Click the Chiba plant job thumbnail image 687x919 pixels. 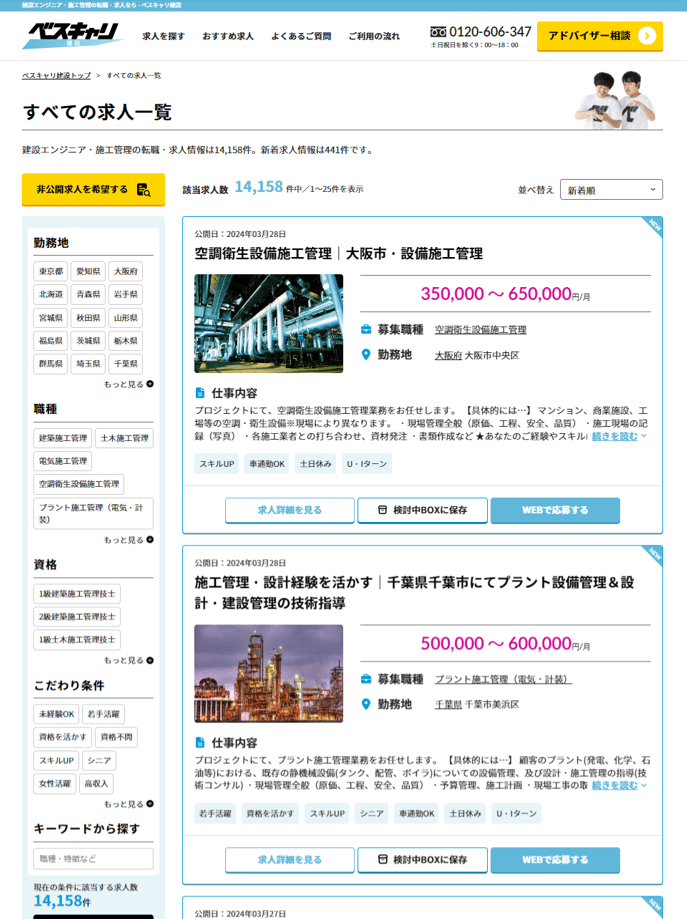coord(268,674)
